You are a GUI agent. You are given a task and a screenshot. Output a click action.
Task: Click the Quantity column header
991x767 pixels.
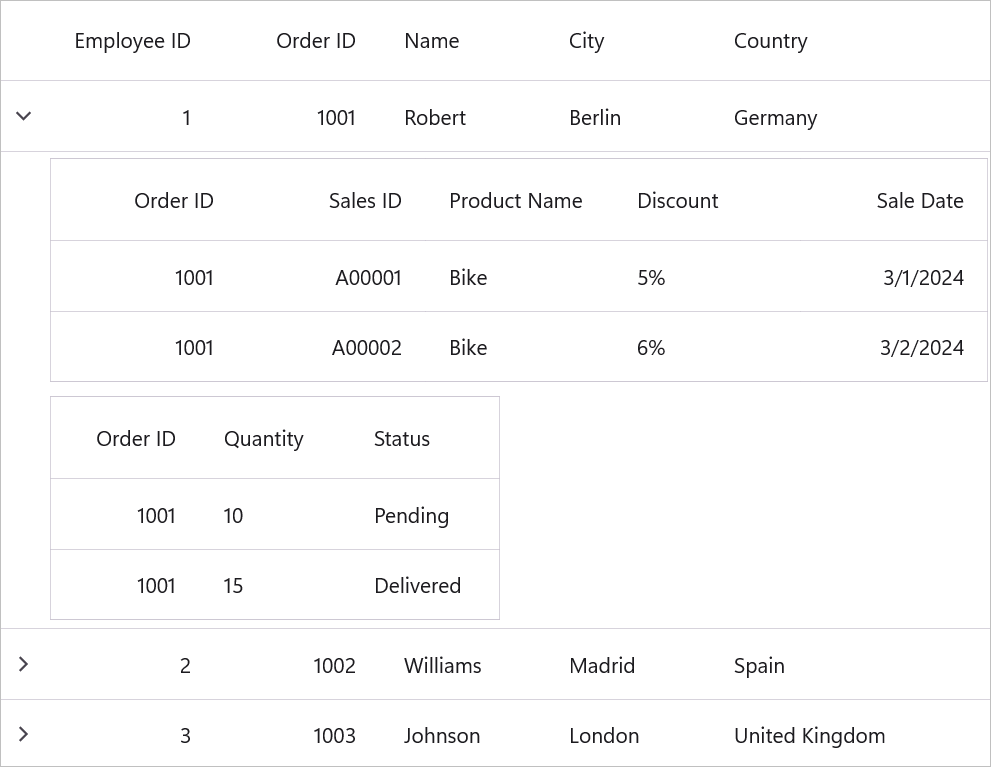click(x=263, y=439)
